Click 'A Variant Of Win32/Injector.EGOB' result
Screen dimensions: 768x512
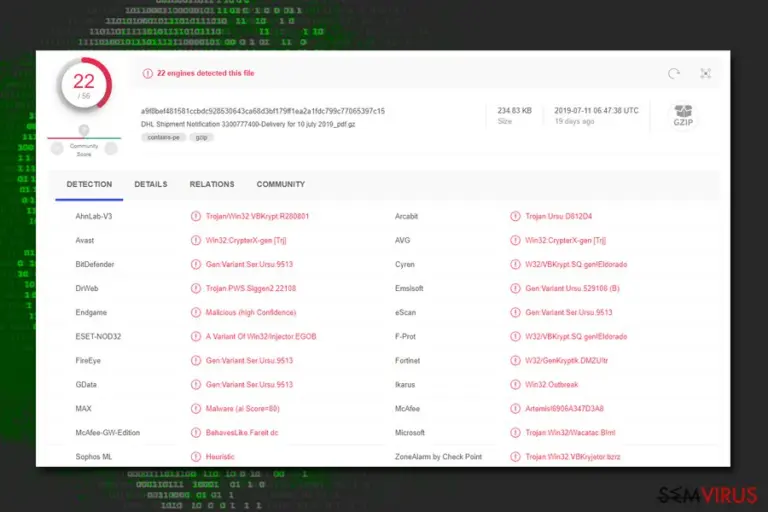point(261,336)
